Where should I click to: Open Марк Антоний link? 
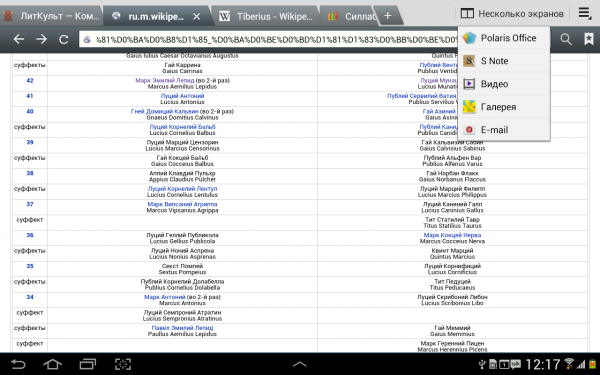coord(165,297)
